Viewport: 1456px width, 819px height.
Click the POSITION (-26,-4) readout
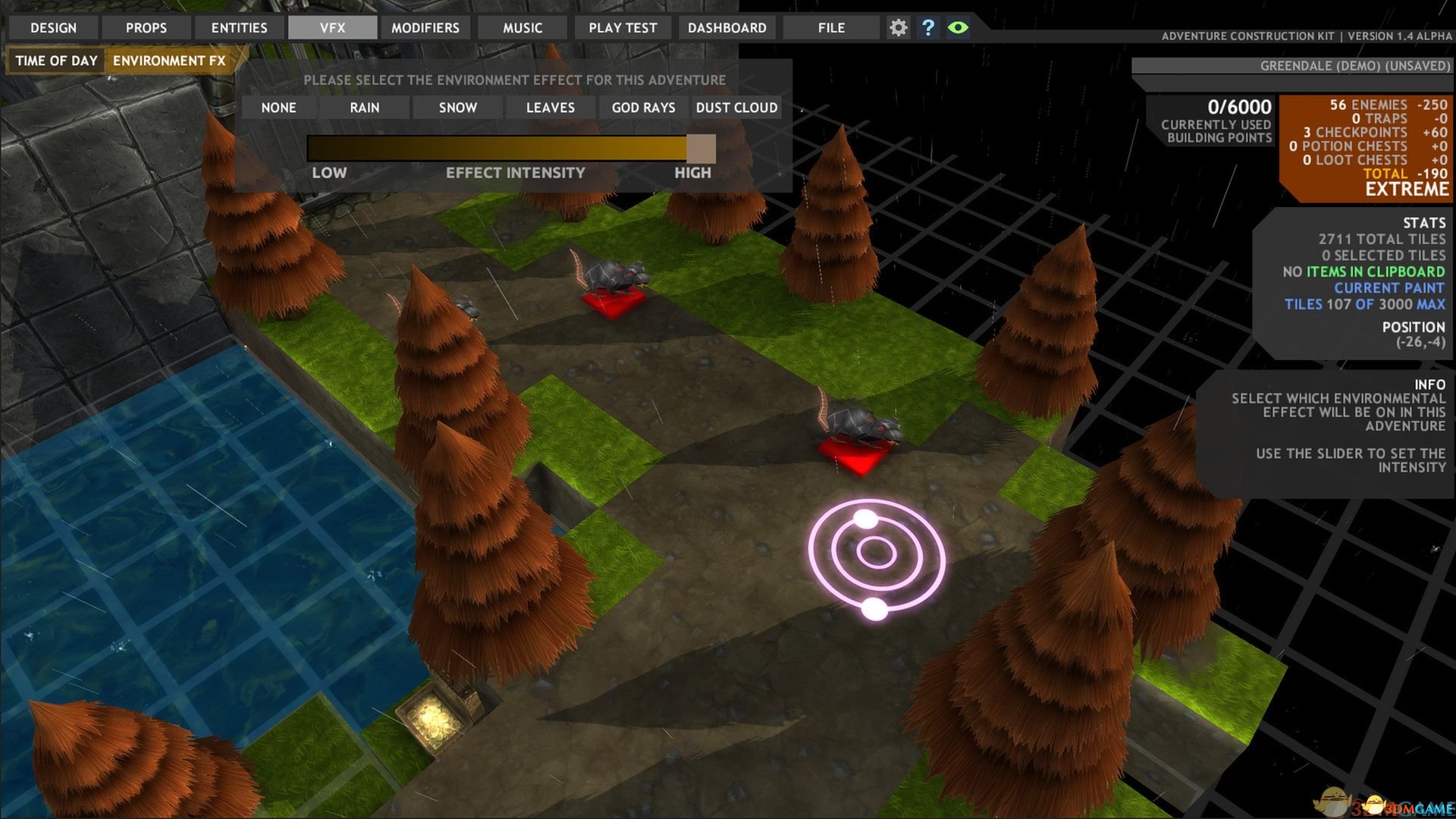pos(1414,334)
